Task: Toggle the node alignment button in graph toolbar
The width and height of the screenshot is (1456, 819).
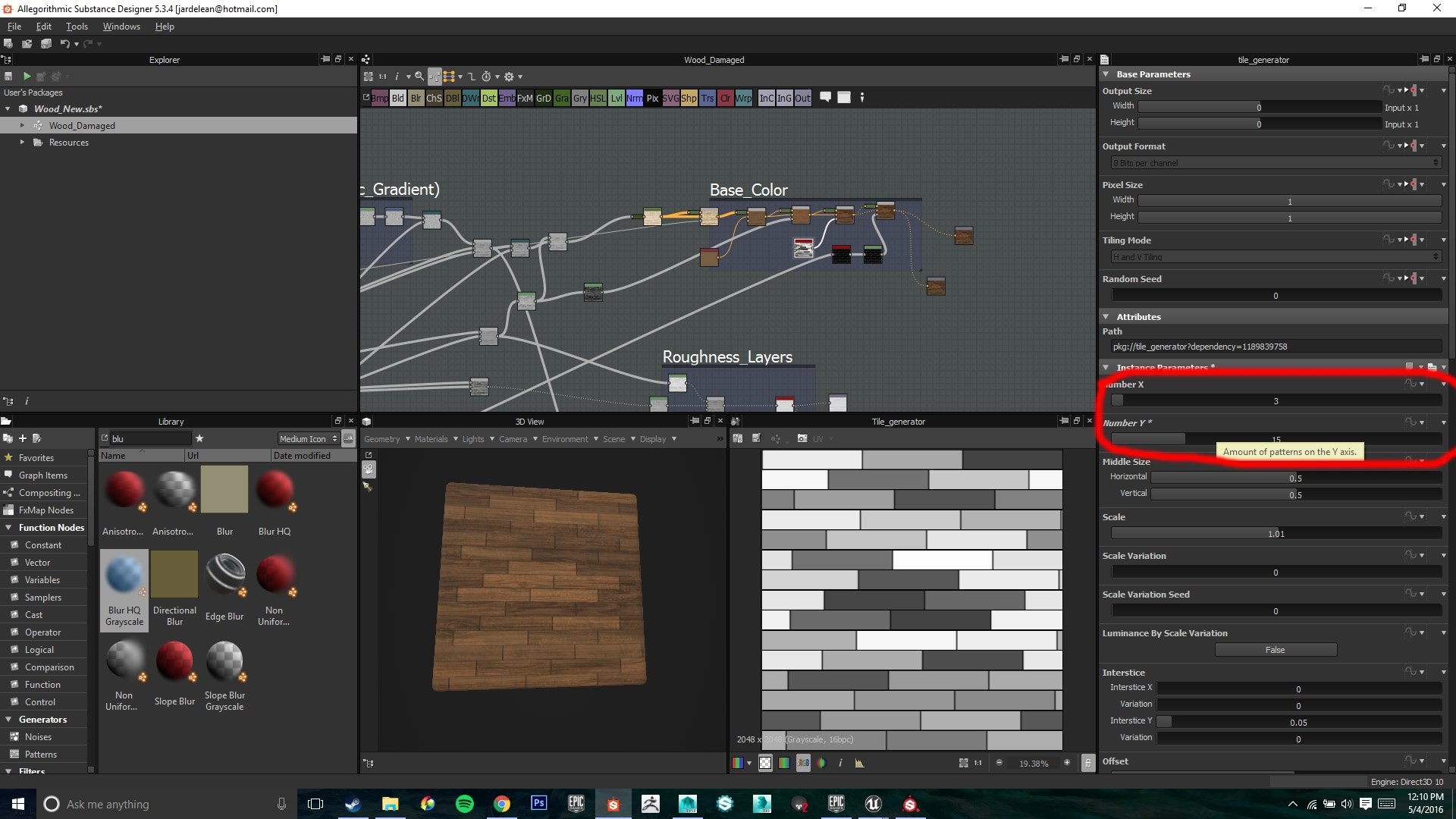Action: 449,77
